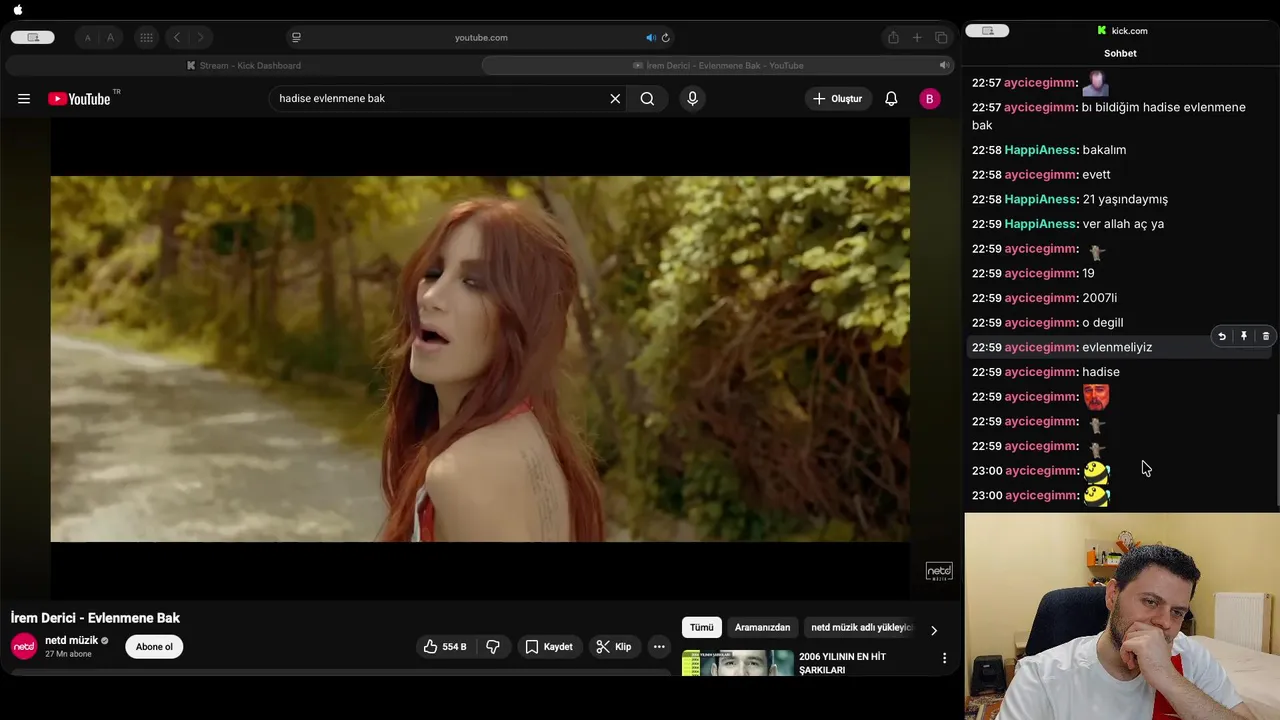This screenshot has height=720, width=1280.
Task: Click the Sohbet chat header
Action: pyautogui.click(x=1120, y=53)
